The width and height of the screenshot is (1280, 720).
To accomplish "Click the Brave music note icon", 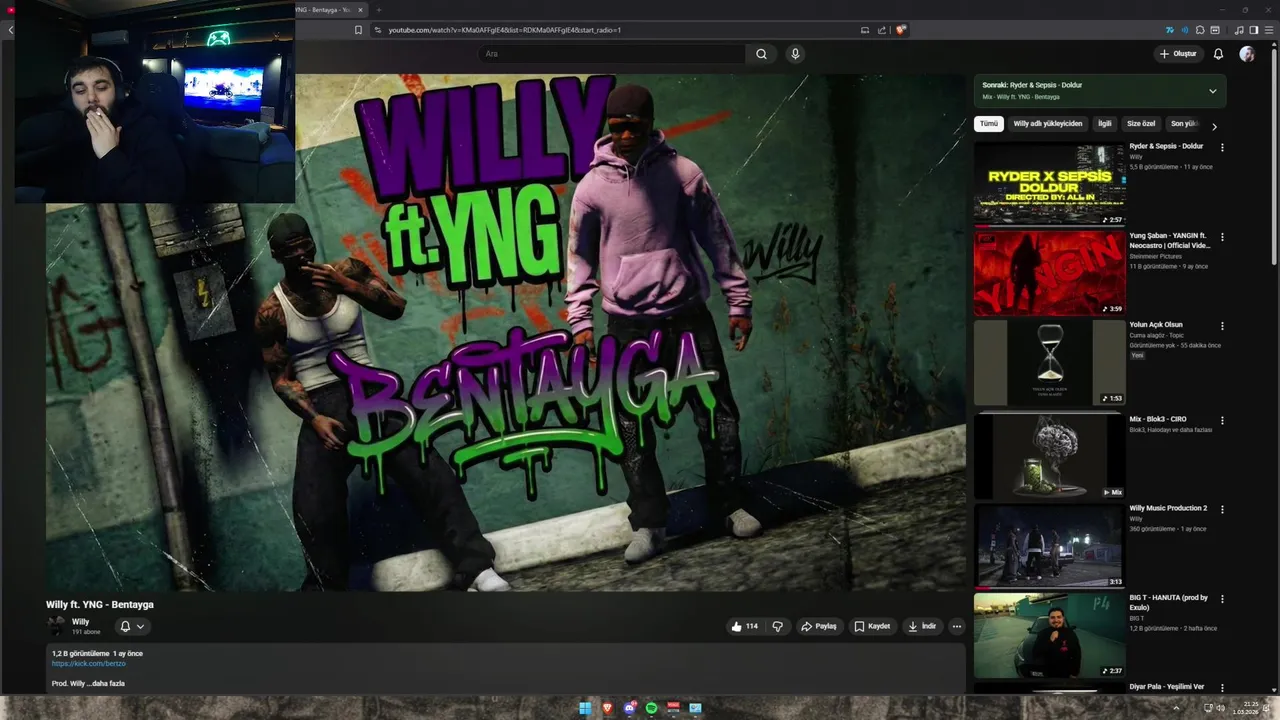I will point(1240,30).
